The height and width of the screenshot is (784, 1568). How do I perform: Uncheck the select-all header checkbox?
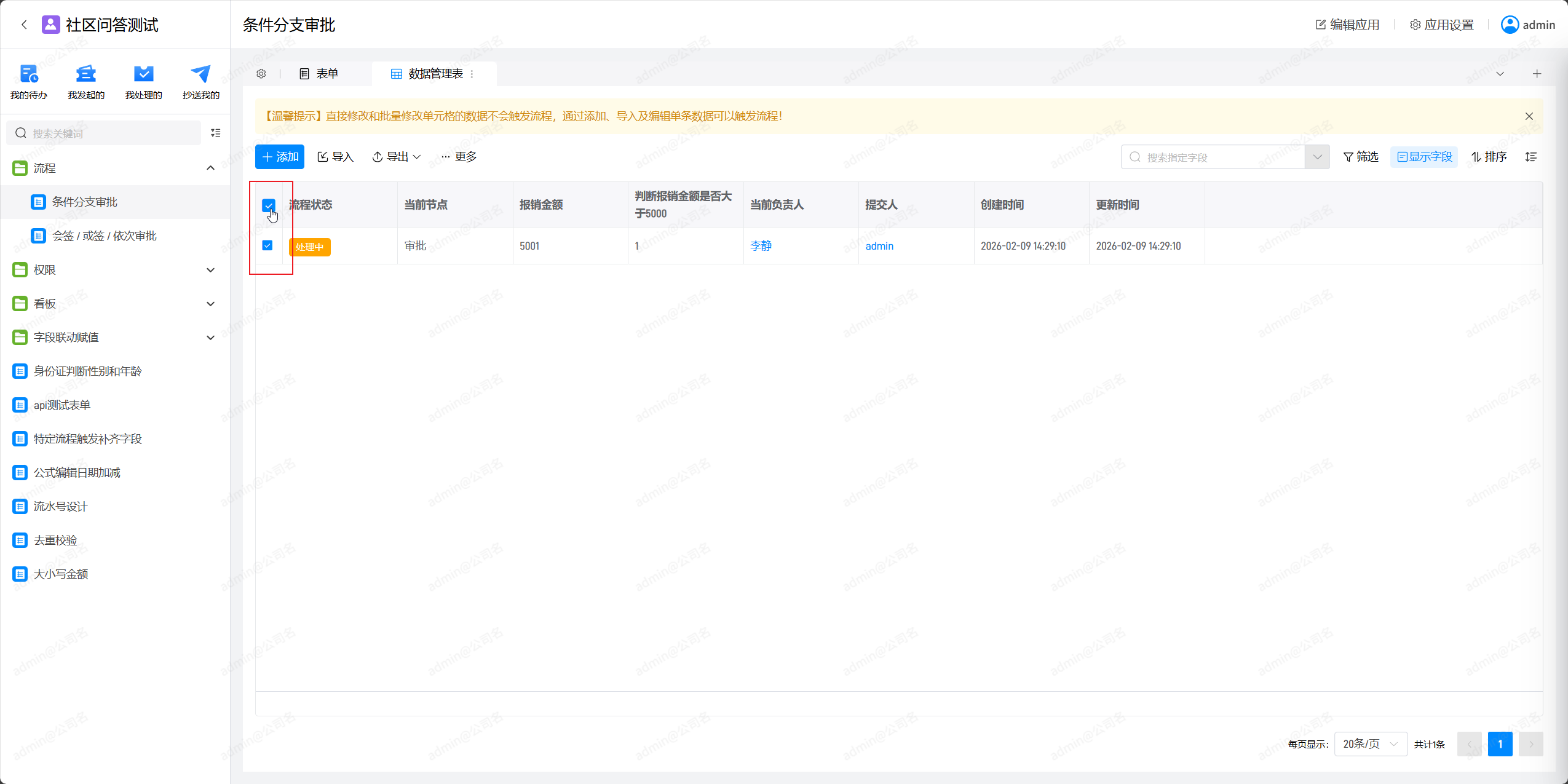pyautogui.click(x=268, y=205)
